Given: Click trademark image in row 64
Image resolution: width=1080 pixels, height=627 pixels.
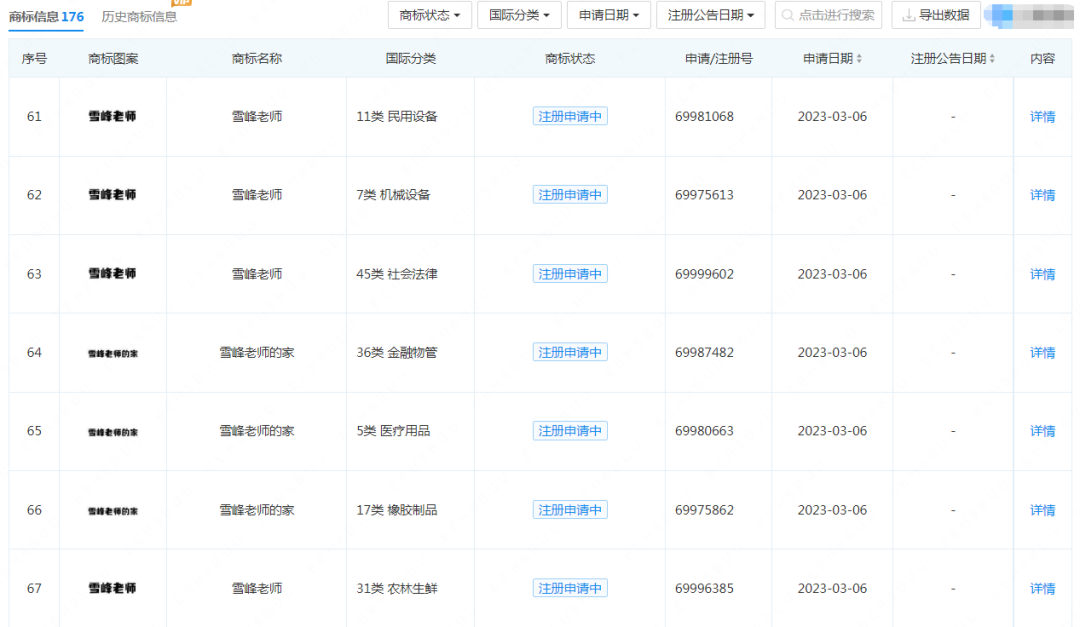Looking at the screenshot, I should pyautogui.click(x=113, y=353).
